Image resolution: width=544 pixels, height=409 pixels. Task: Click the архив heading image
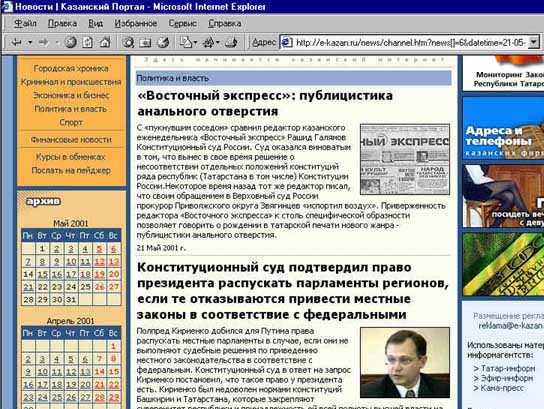[x=43, y=201]
